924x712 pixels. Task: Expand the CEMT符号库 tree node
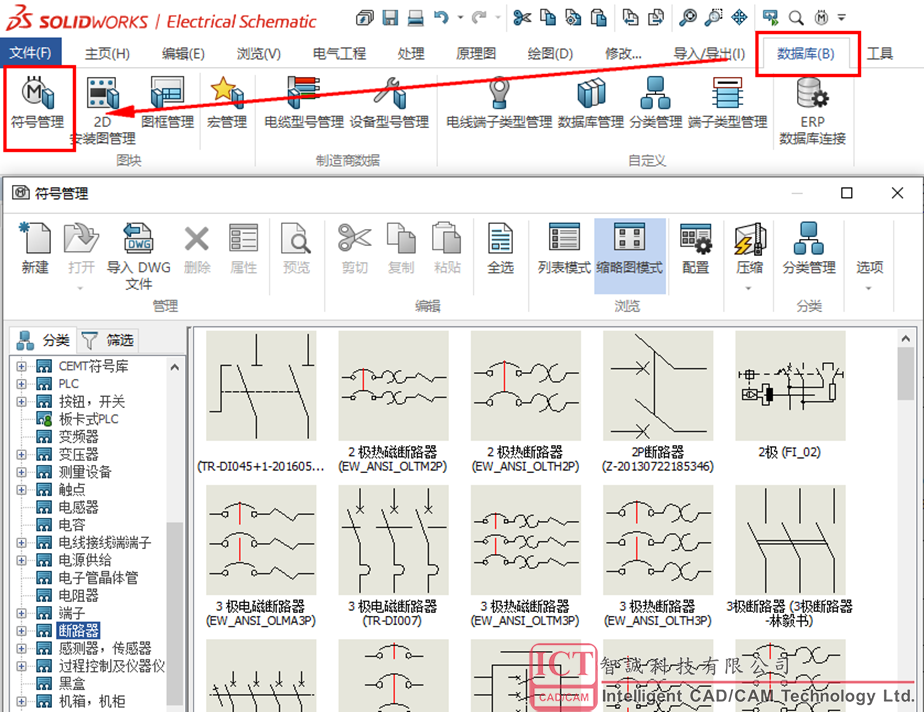(x=21, y=367)
